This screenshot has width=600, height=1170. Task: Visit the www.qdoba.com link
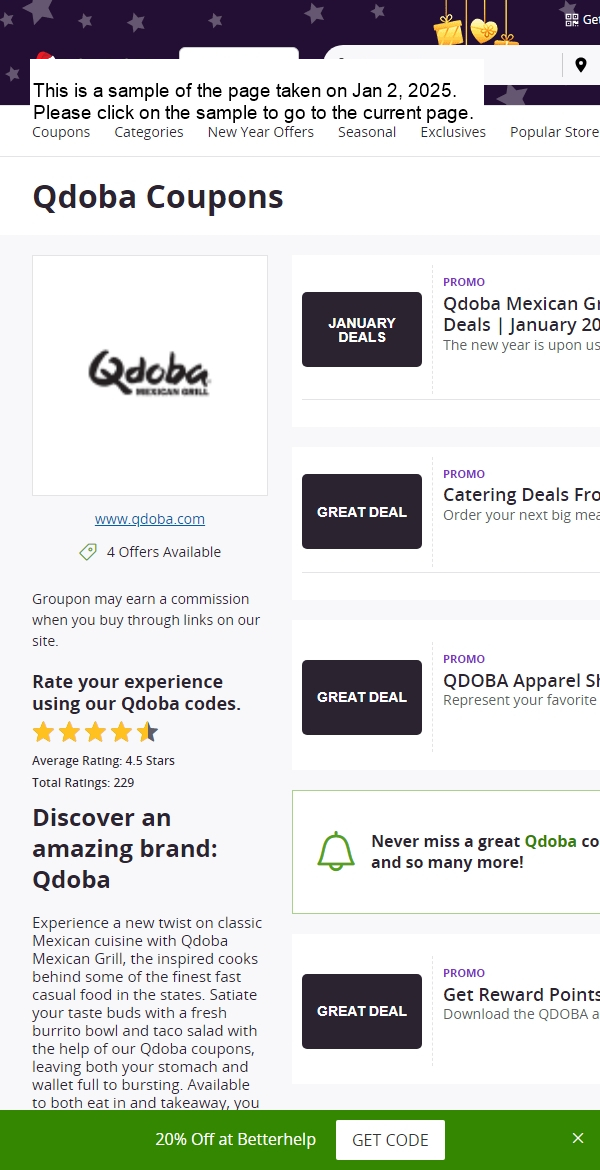(150, 519)
